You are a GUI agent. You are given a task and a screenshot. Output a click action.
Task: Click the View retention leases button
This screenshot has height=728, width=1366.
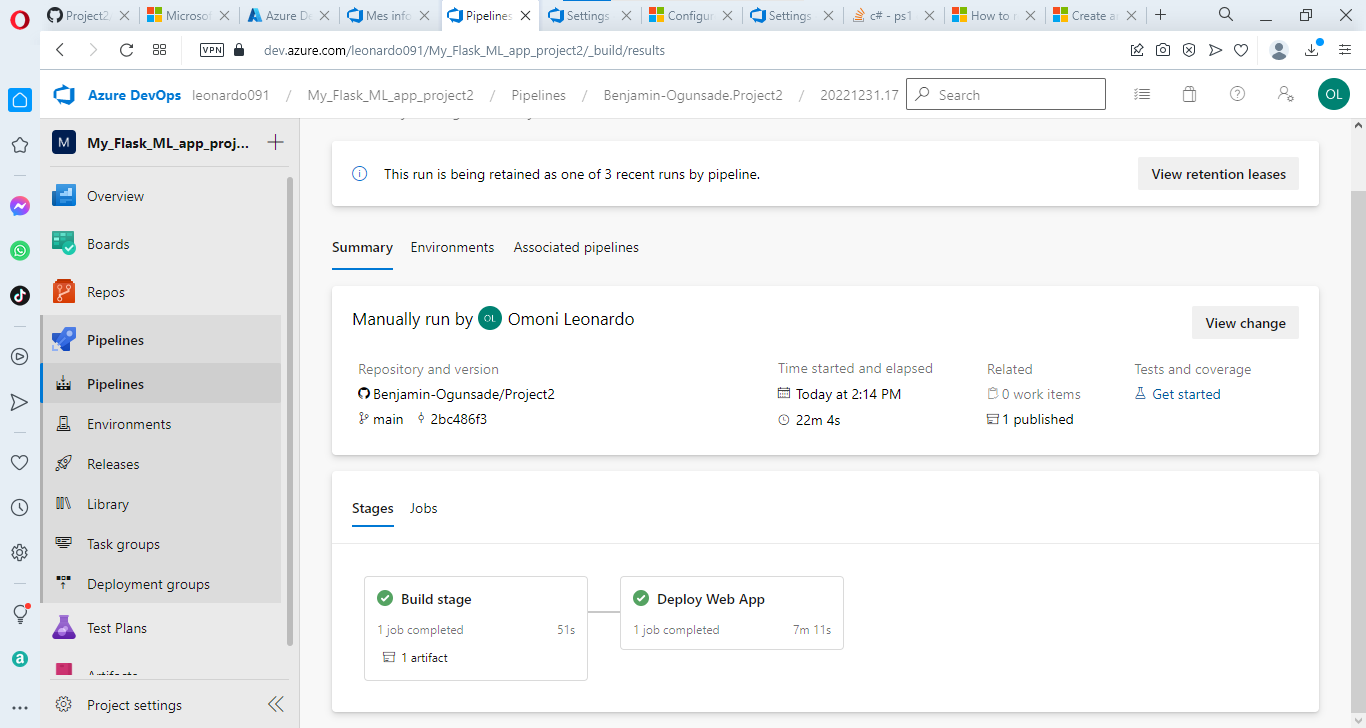pyautogui.click(x=1218, y=173)
